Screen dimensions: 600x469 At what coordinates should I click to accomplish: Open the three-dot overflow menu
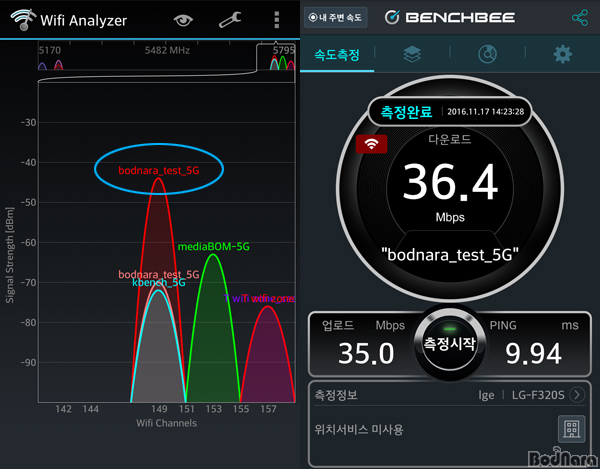pos(277,20)
